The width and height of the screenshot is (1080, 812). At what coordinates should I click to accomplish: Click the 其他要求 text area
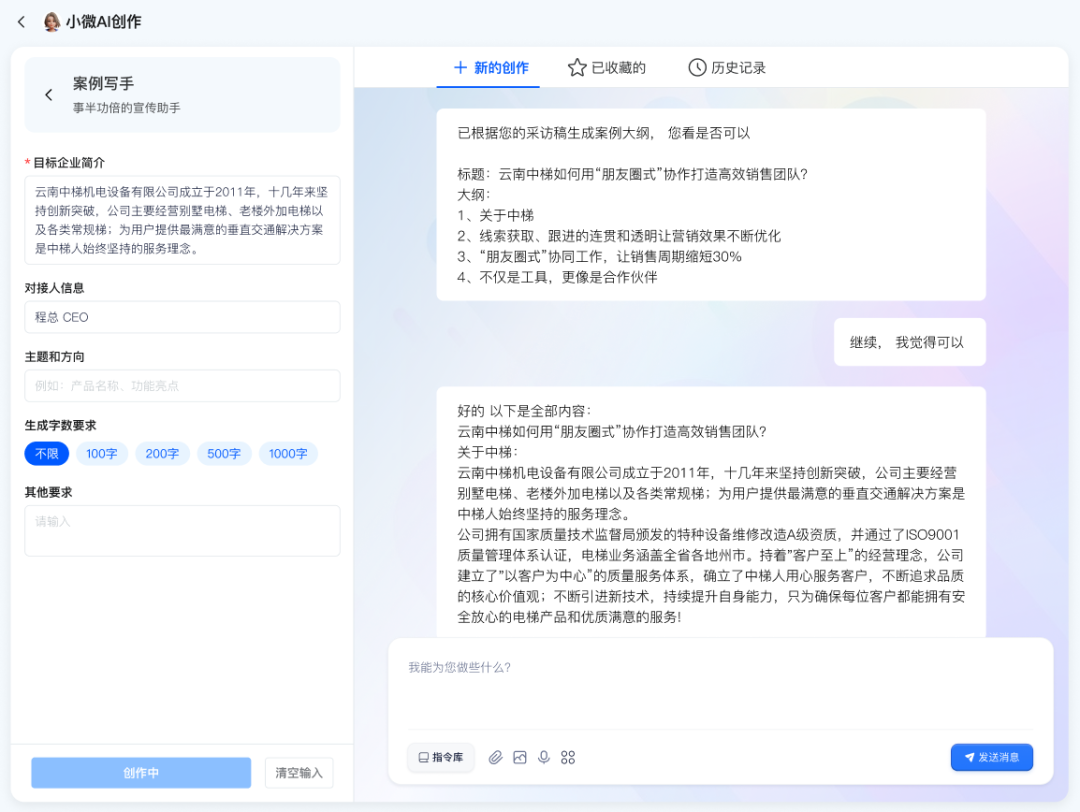[182, 530]
